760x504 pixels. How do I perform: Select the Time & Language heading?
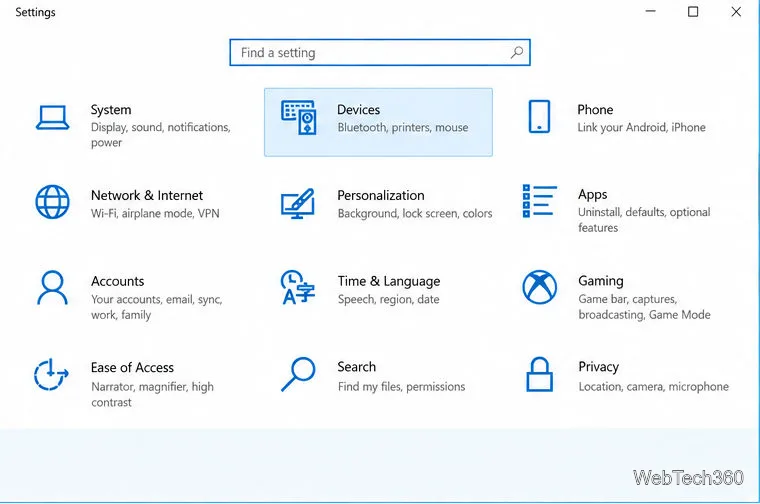tap(389, 281)
